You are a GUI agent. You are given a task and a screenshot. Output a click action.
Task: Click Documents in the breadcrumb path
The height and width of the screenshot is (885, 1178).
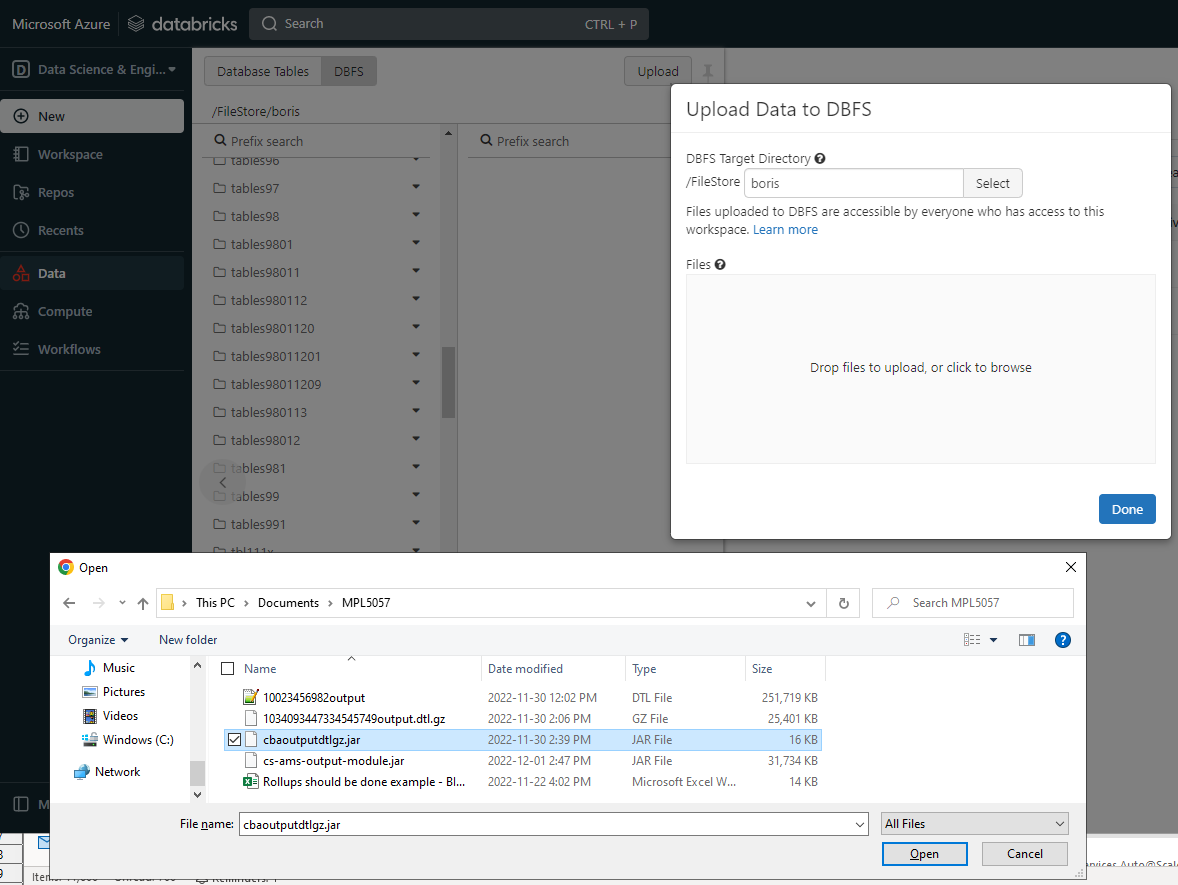click(x=288, y=603)
